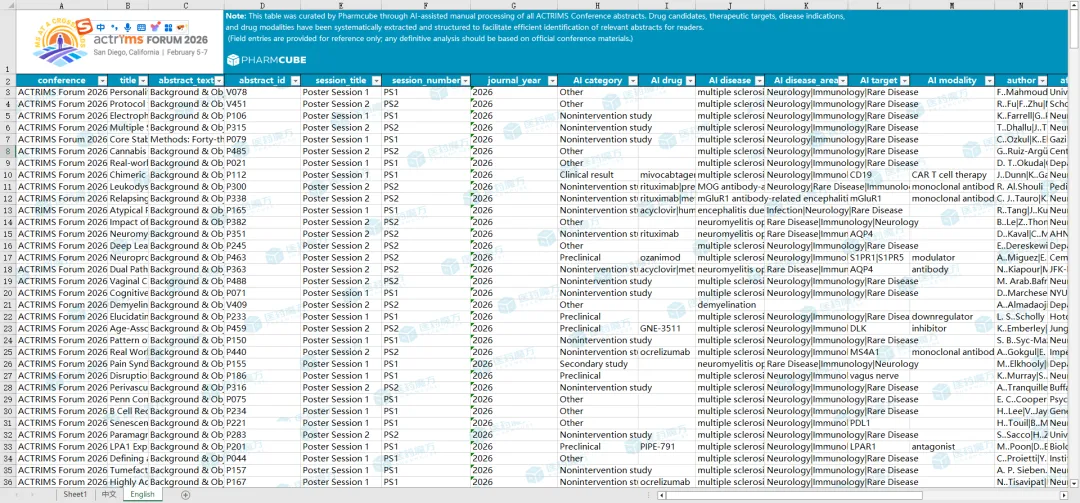Click the 'mivocabtagene' drug cell in row 10

[x=667, y=175]
